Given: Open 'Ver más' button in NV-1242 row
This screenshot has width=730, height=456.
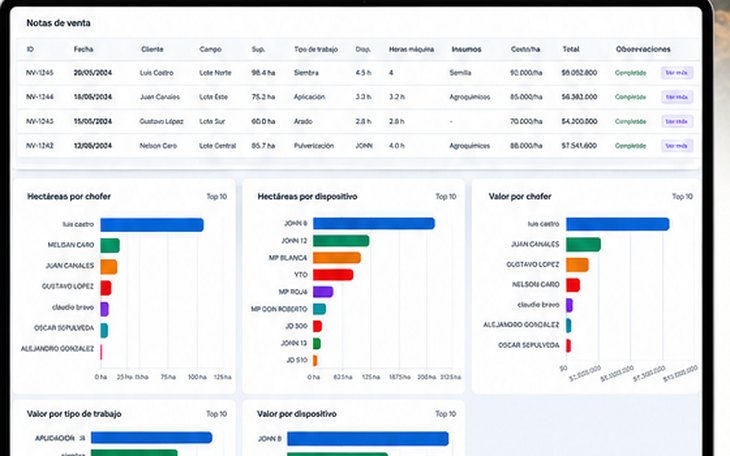Looking at the screenshot, I should 677,145.
